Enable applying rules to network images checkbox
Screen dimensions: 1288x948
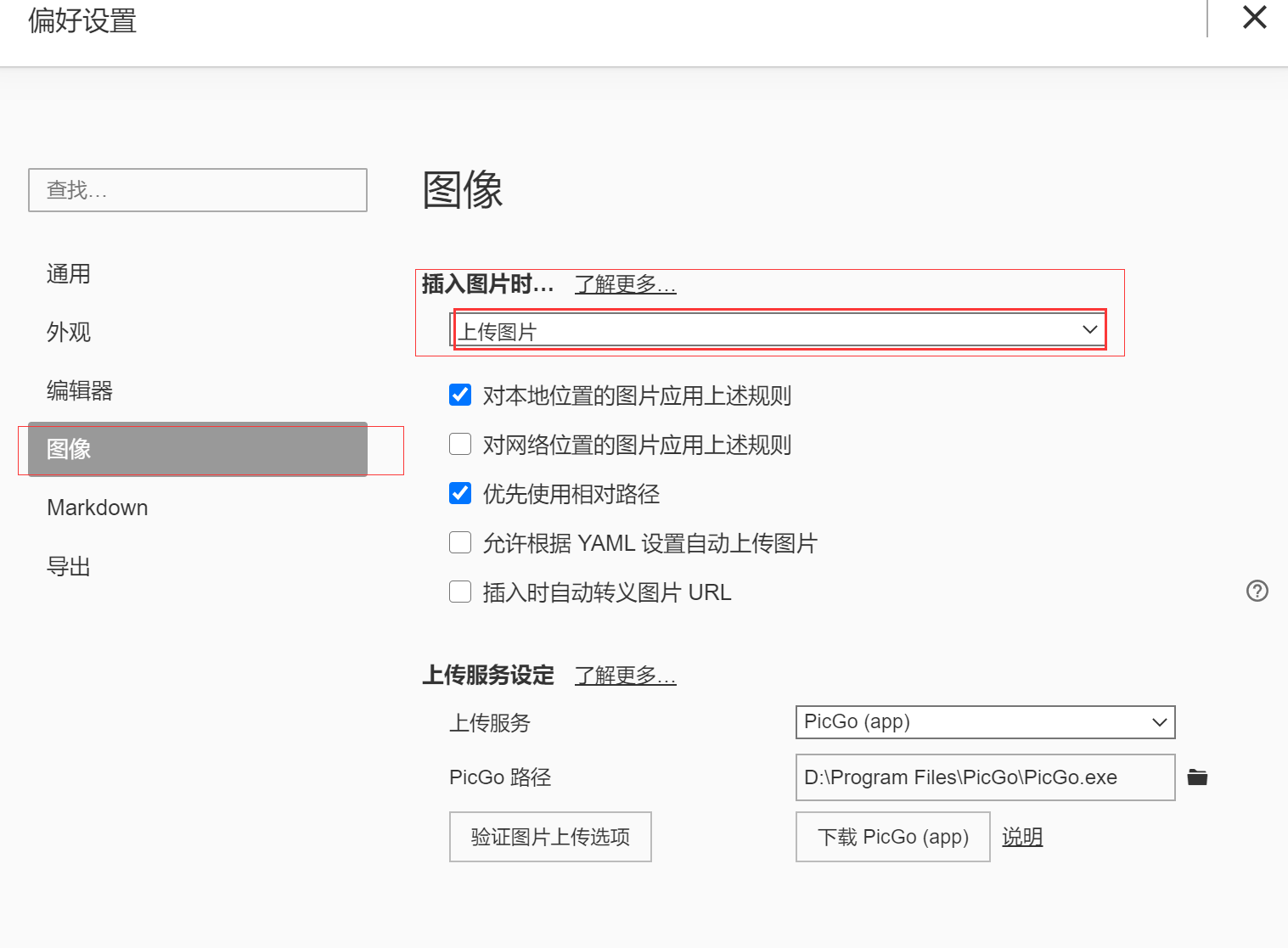(x=460, y=444)
